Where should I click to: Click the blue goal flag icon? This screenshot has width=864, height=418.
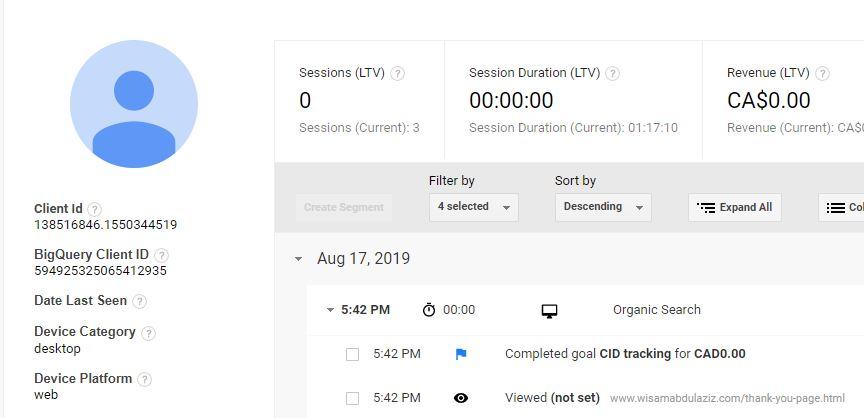pos(461,354)
